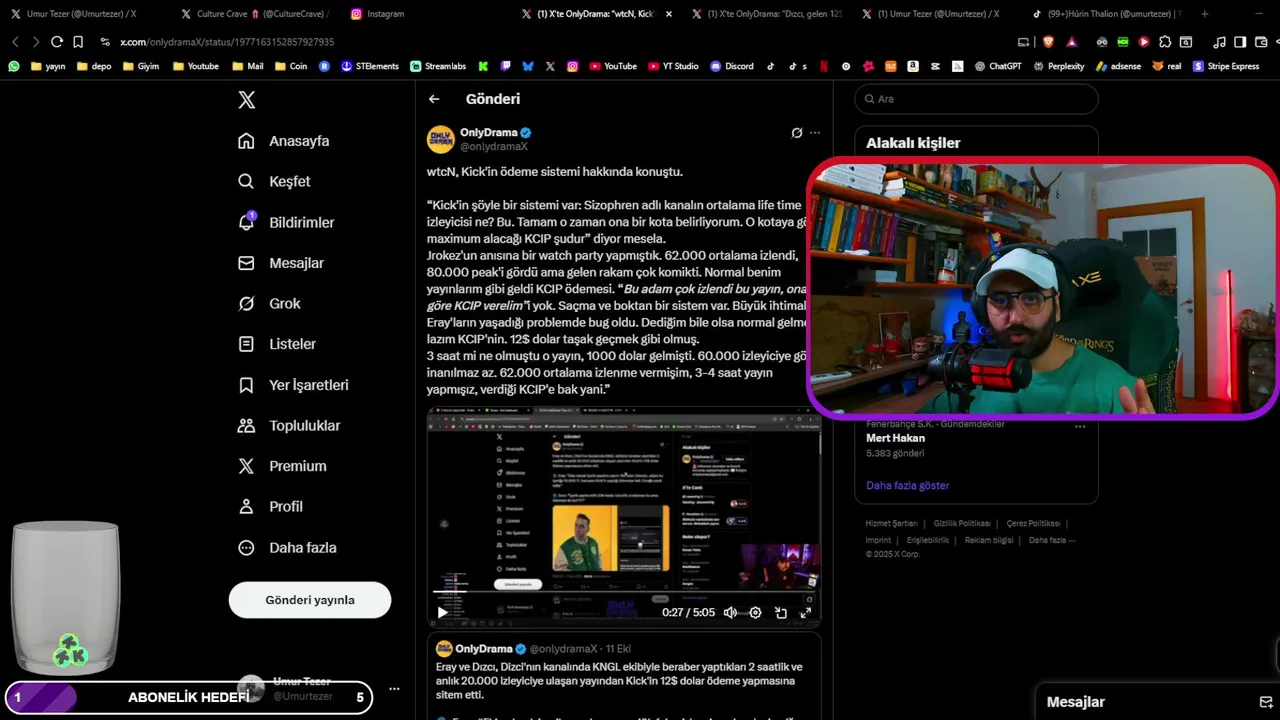
Task: Mute the video volume
Action: point(730,613)
